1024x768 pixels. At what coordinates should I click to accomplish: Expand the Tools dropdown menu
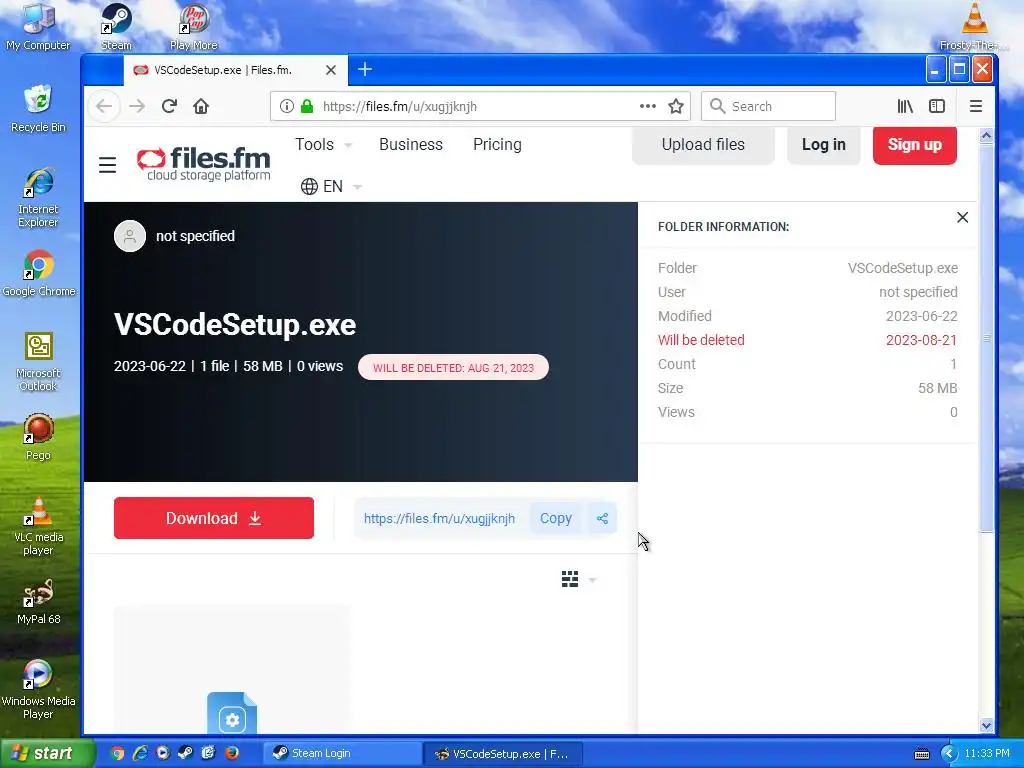[323, 144]
